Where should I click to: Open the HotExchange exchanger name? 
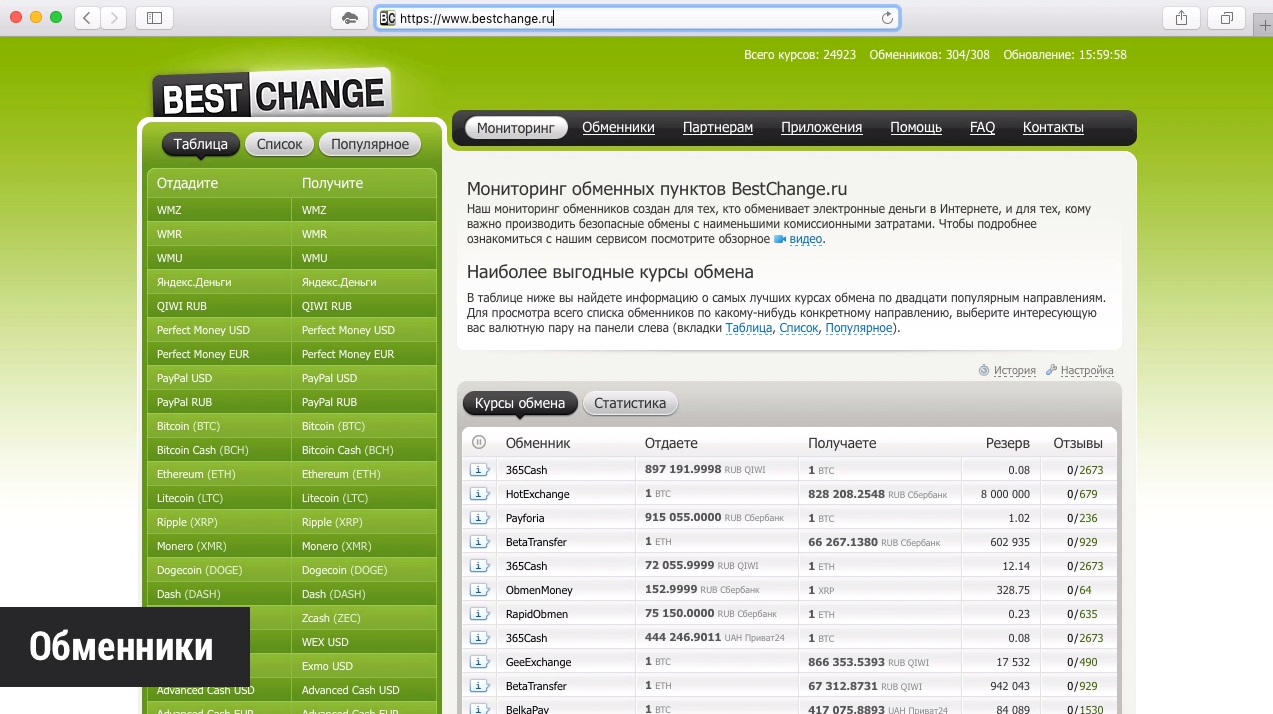(537, 494)
